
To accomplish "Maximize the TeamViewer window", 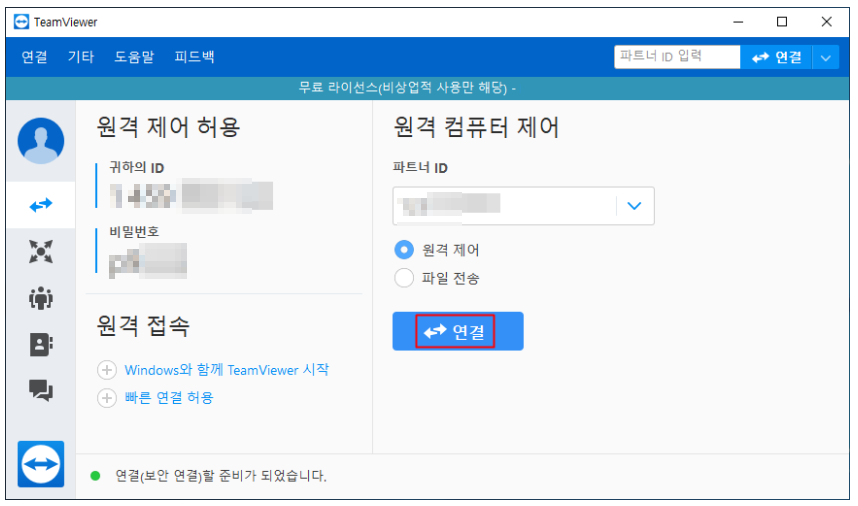I will [x=782, y=22].
